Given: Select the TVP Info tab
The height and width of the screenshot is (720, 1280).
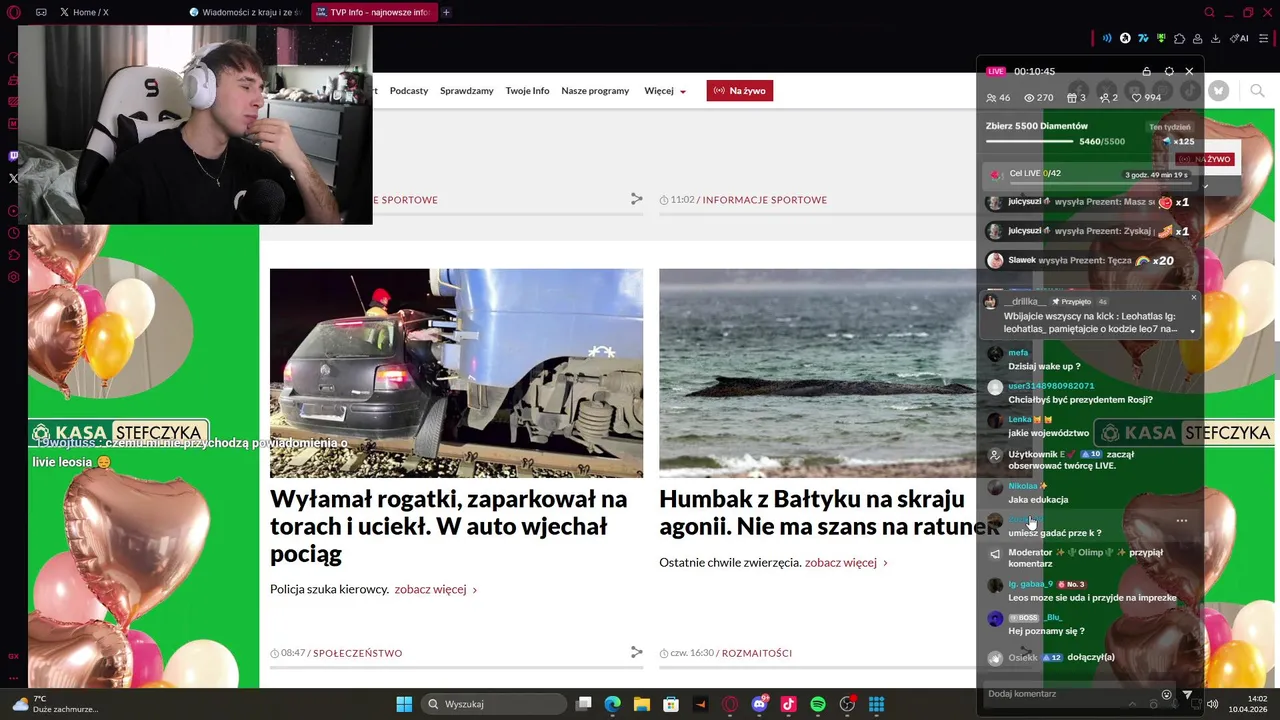Looking at the screenshot, I should click(373, 12).
